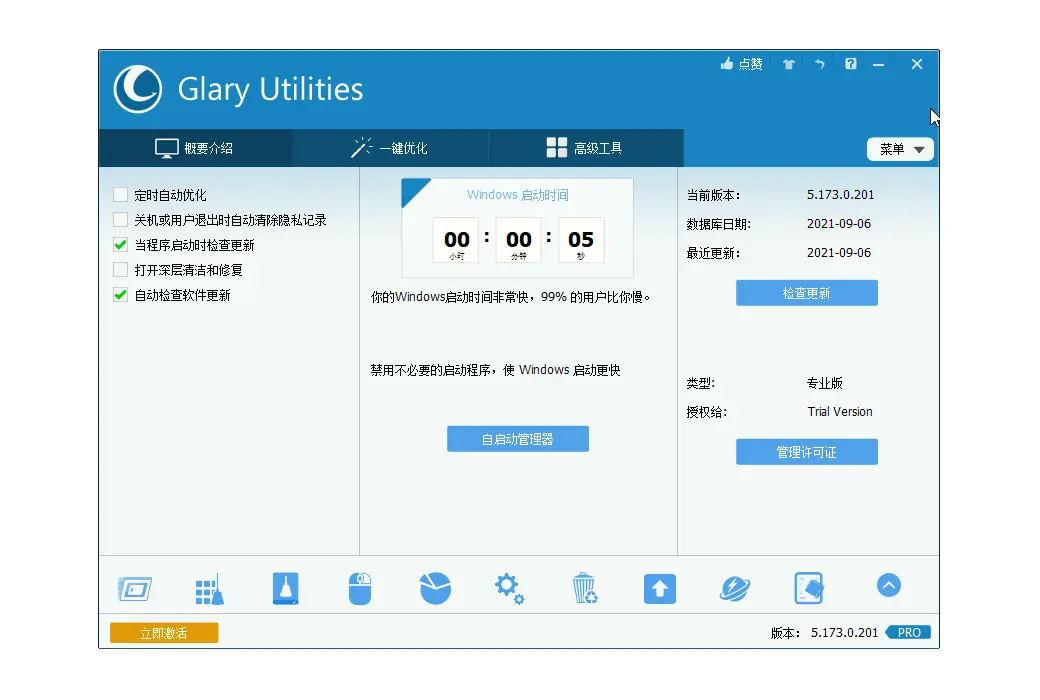Click the 专业版 type value
Image resolution: width=1040 pixels, height=700 pixels.
tap(824, 383)
